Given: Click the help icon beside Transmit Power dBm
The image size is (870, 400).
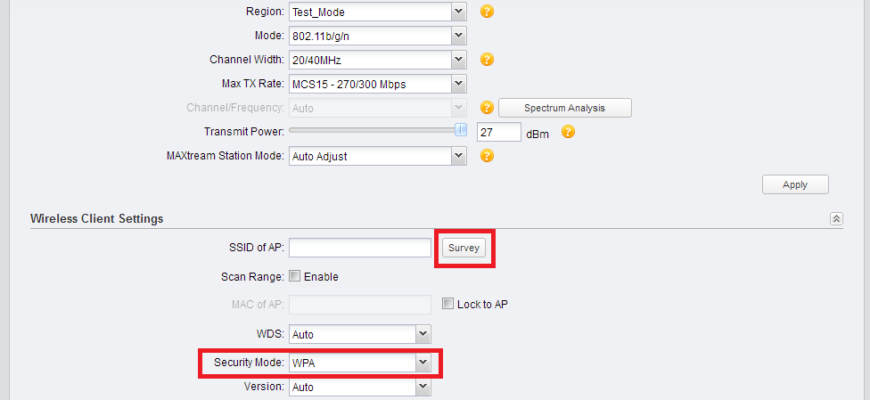Looking at the screenshot, I should pos(568,132).
